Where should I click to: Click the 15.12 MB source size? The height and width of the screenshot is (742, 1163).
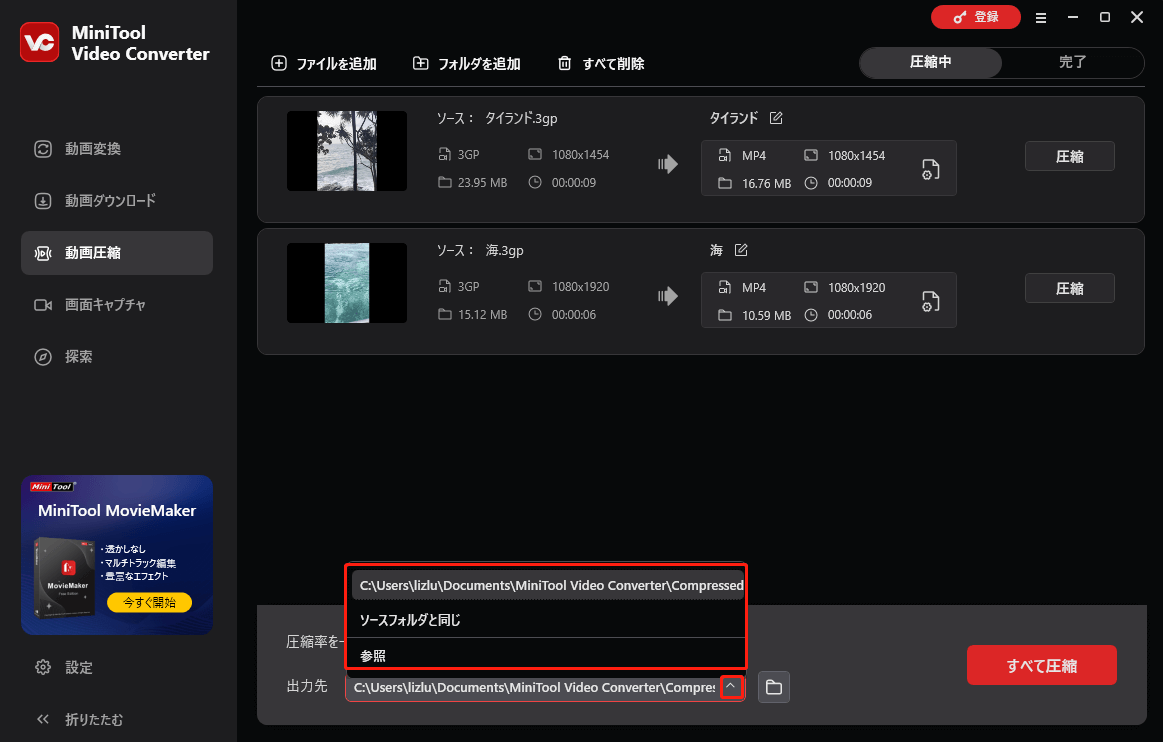tap(482, 315)
